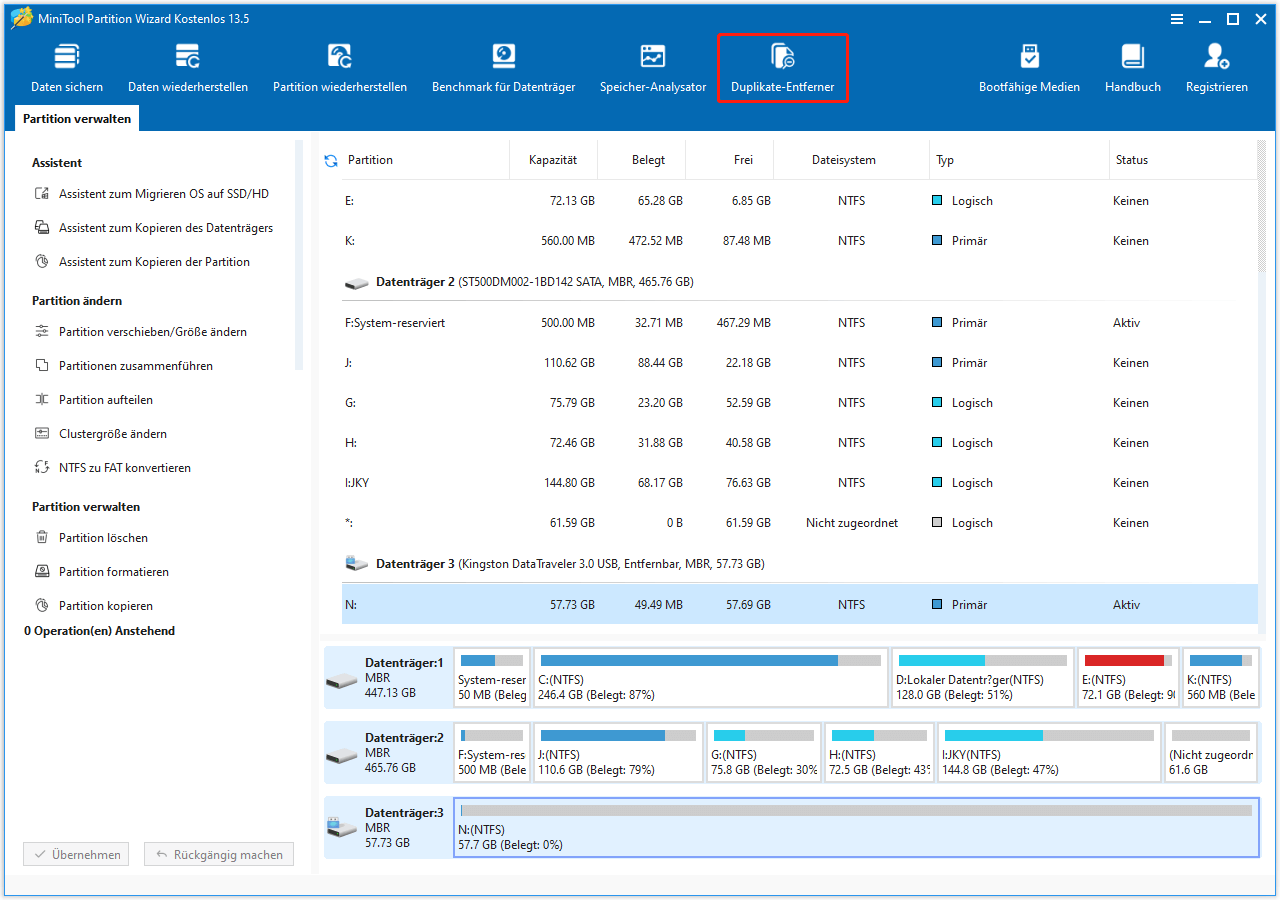
Task: Create Bootfähige Medien
Action: (x=1029, y=66)
